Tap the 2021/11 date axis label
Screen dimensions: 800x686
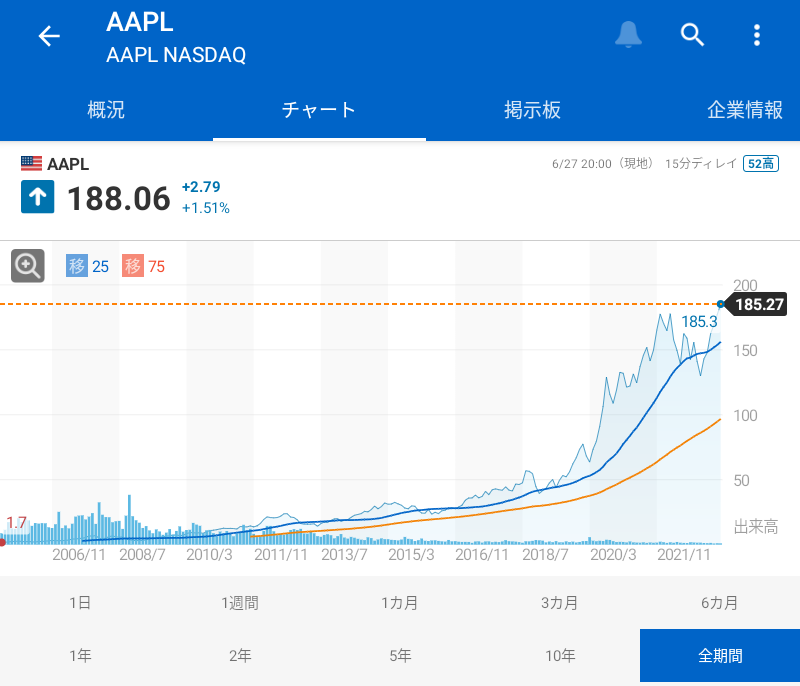pos(684,554)
